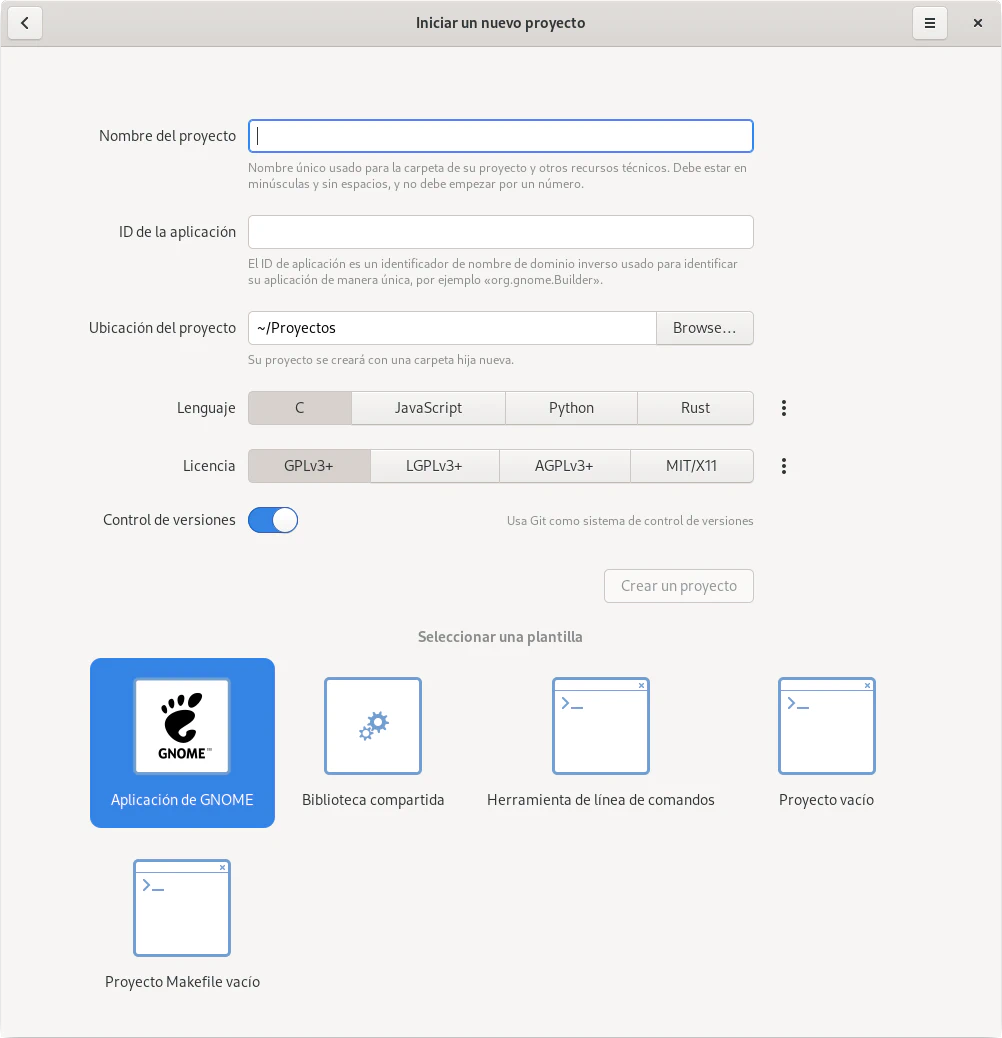Select the Proyecto vacío template icon

pos(827,726)
